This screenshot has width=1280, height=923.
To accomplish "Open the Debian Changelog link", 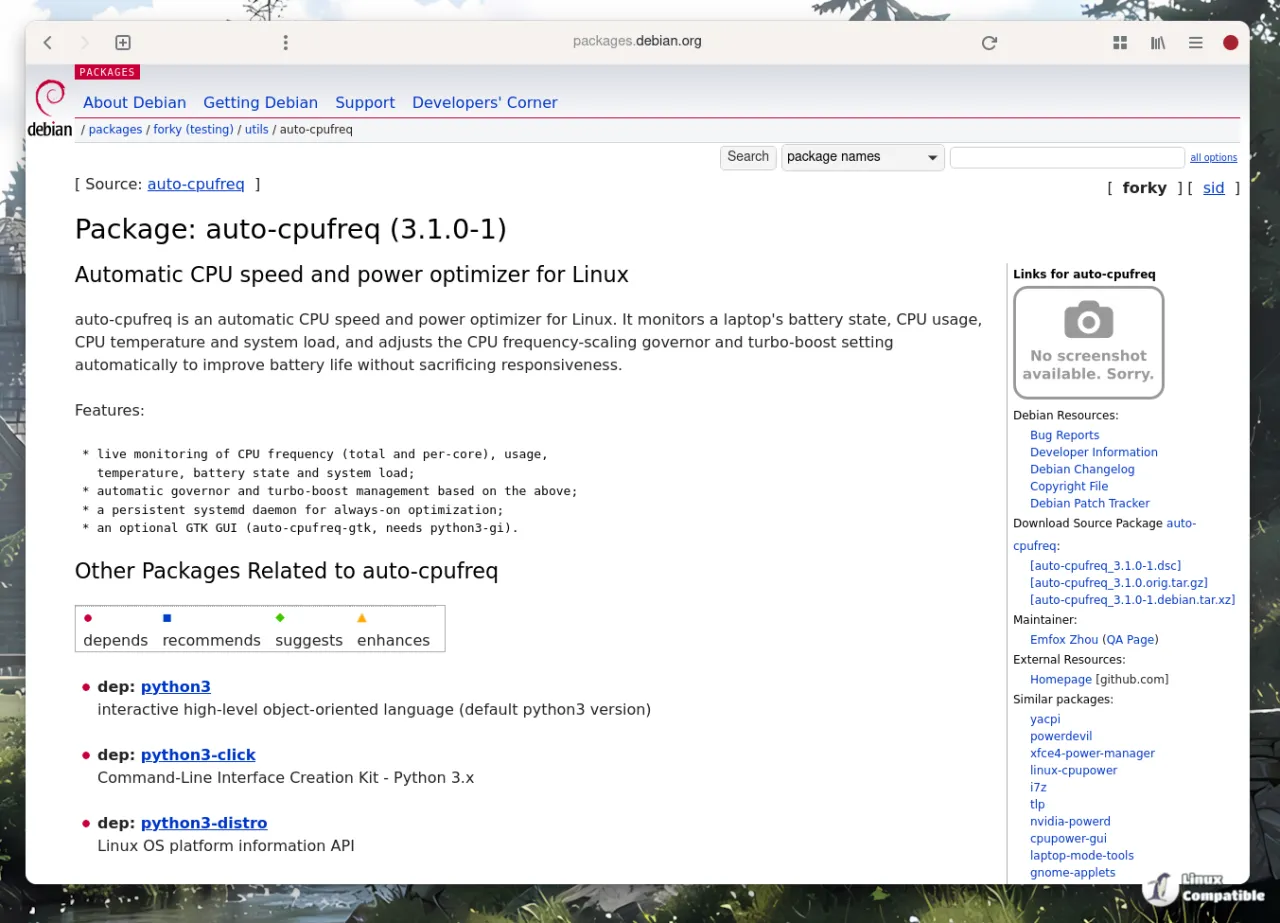I will pos(1082,469).
